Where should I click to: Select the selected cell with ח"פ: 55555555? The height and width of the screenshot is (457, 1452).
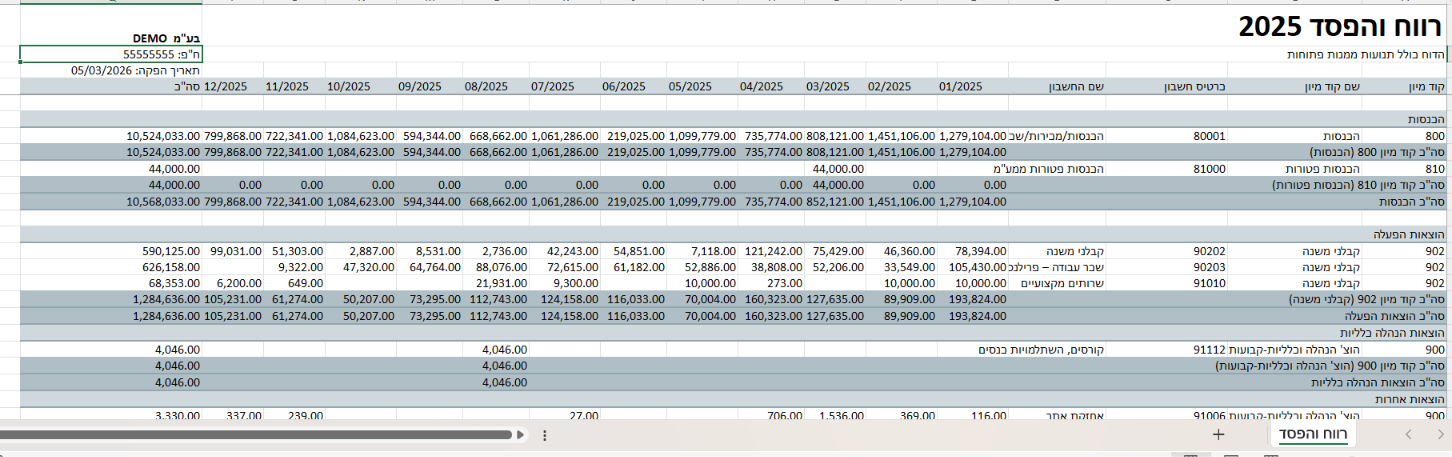click(111, 55)
